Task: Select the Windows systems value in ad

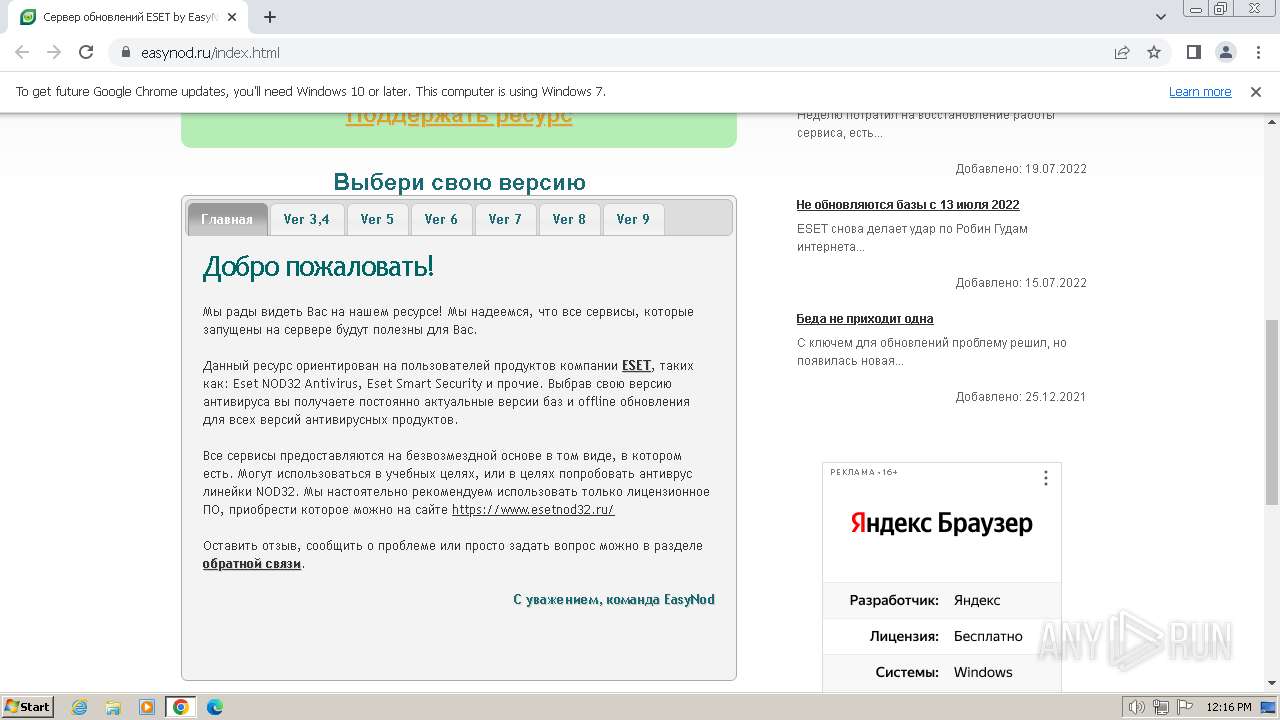Action: (x=983, y=672)
